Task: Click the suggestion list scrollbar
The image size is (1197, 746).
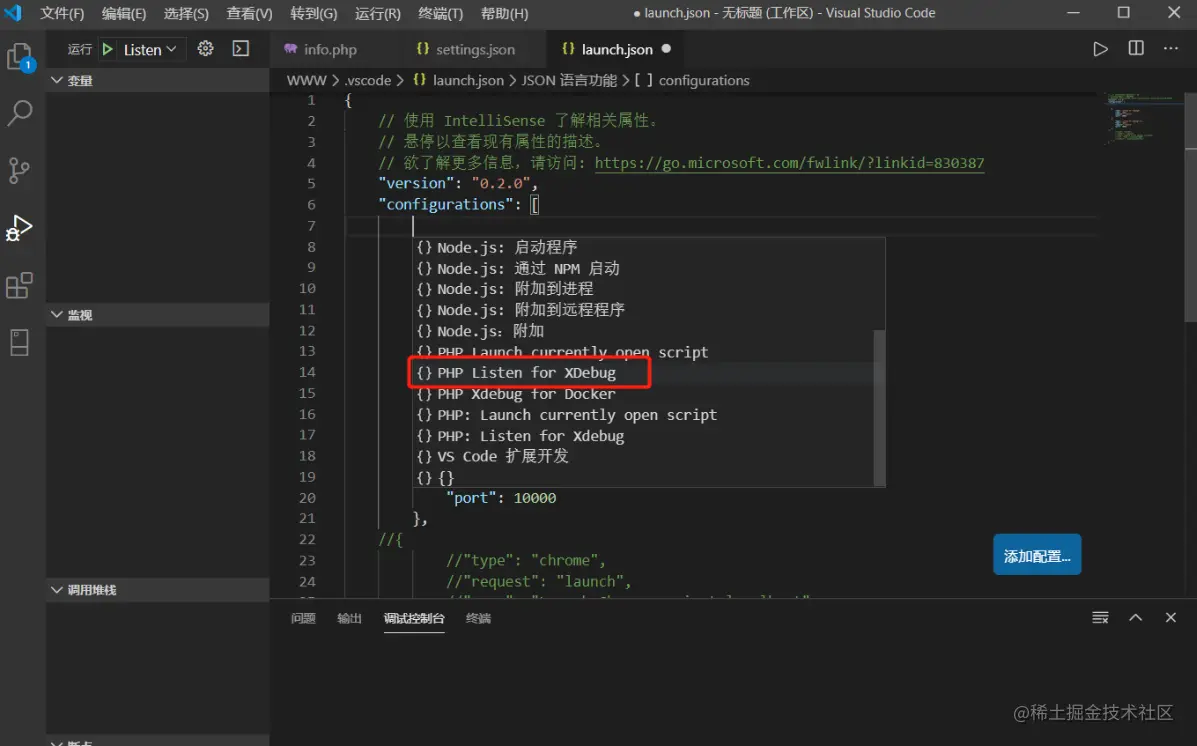Action: (x=879, y=407)
